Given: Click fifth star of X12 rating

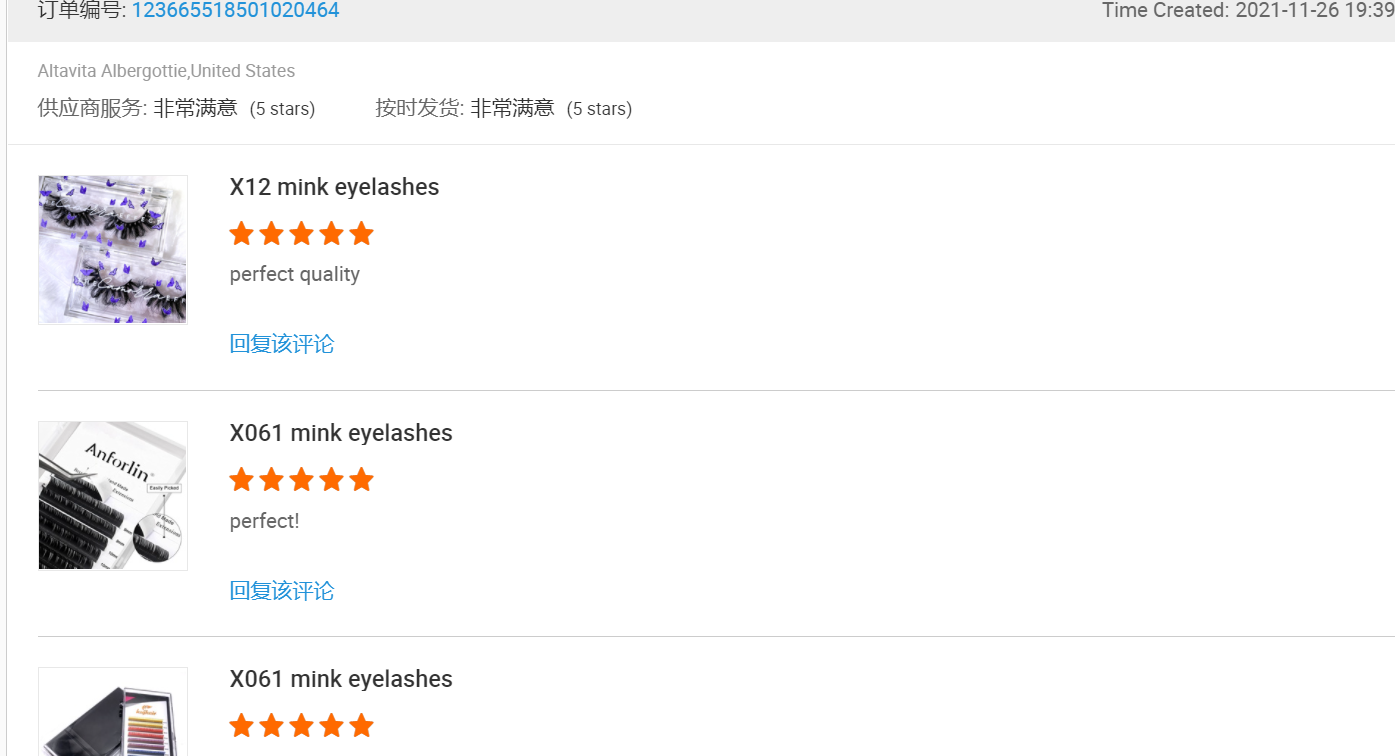Looking at the screenshot, I should (362, 234).
